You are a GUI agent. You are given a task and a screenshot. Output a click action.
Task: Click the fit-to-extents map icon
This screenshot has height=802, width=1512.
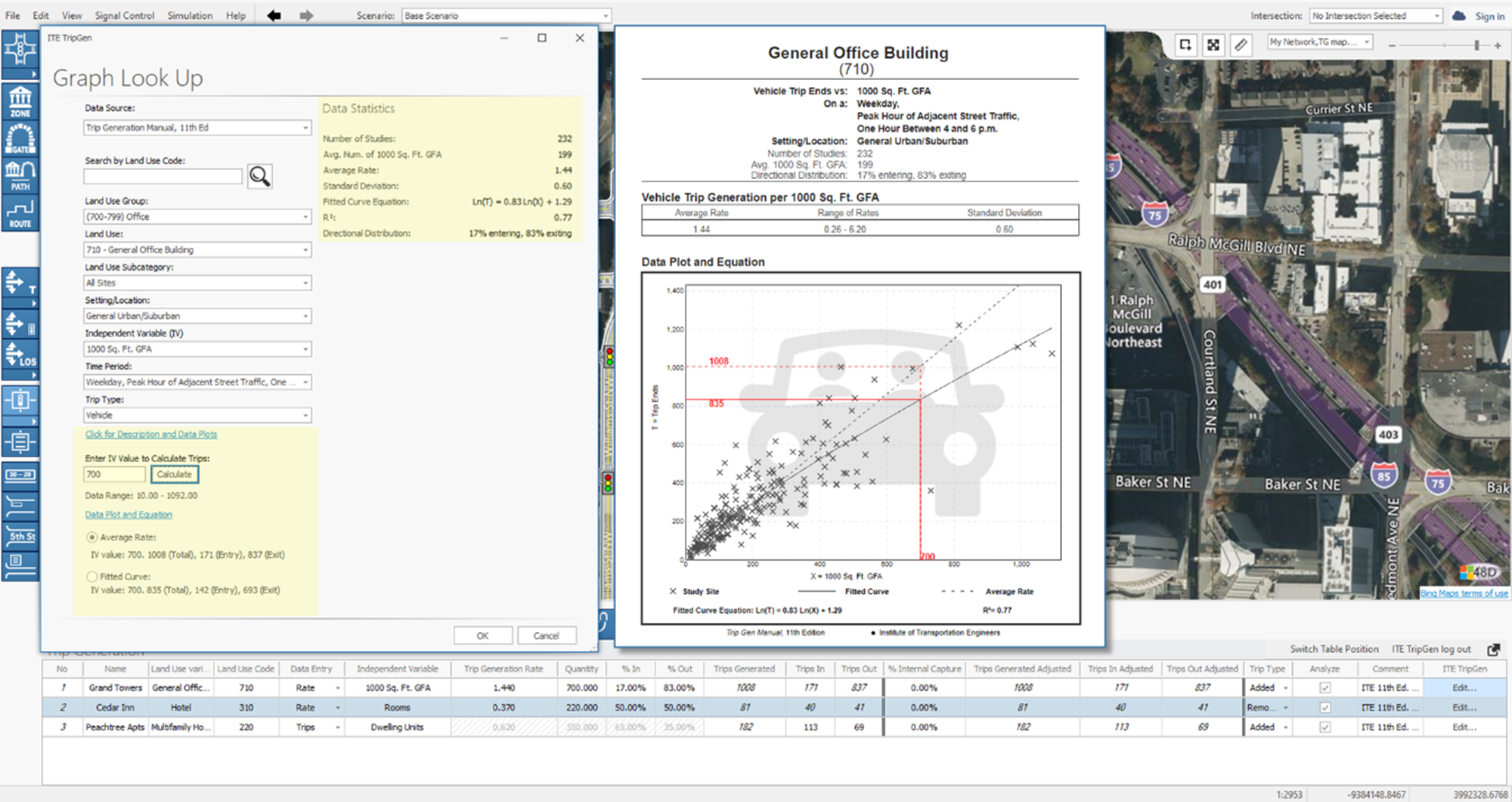pyautogui.click(x=1213, y=45)
